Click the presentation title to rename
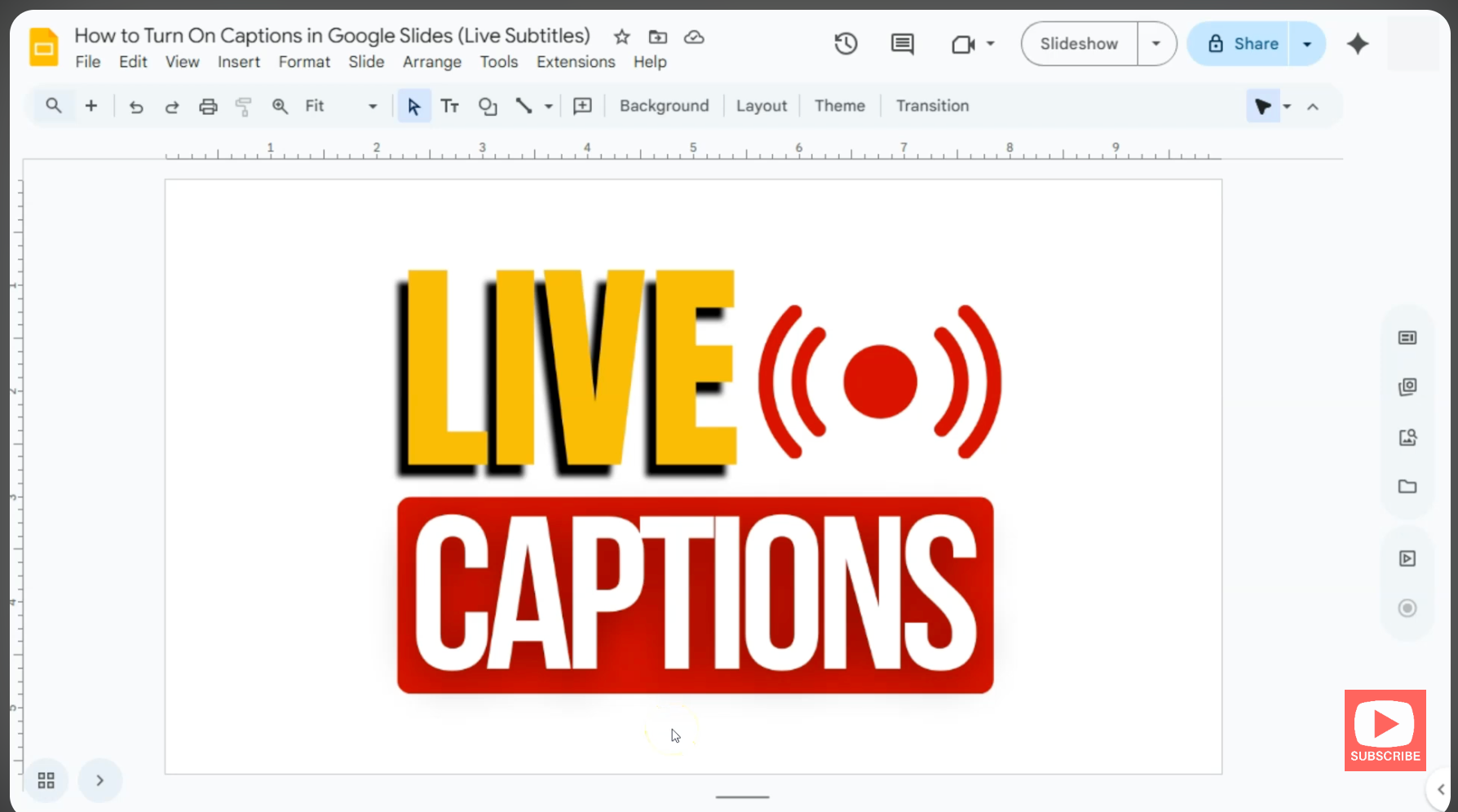The height and width of the screenshot is (812, 1458). point(332,36)
